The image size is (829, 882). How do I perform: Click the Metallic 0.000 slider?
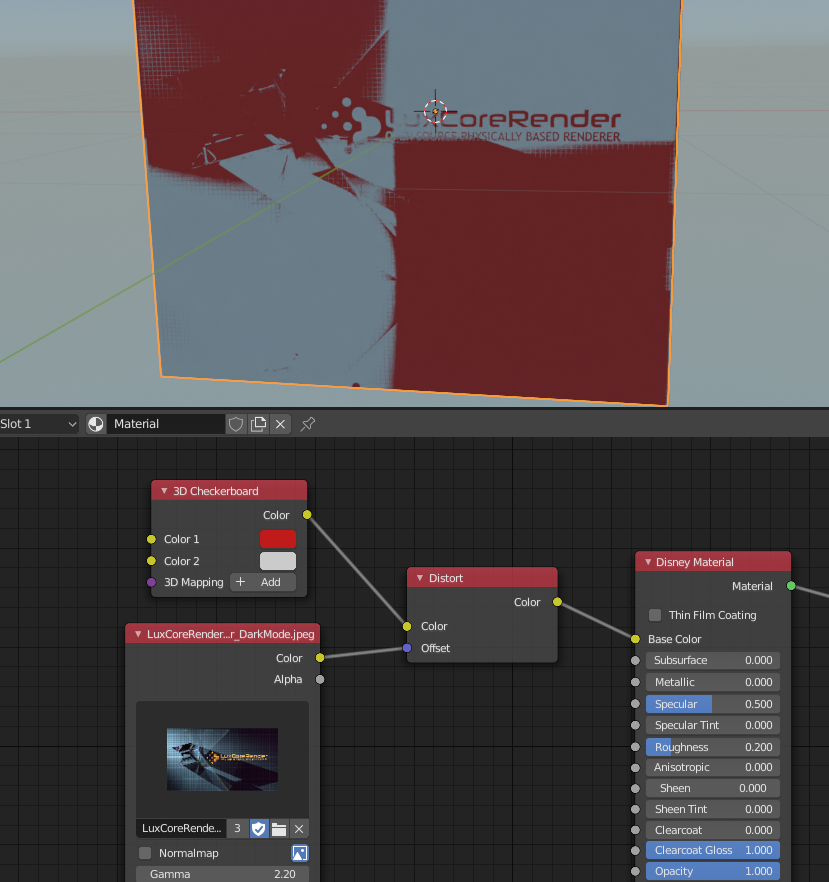tap(713, 682)
